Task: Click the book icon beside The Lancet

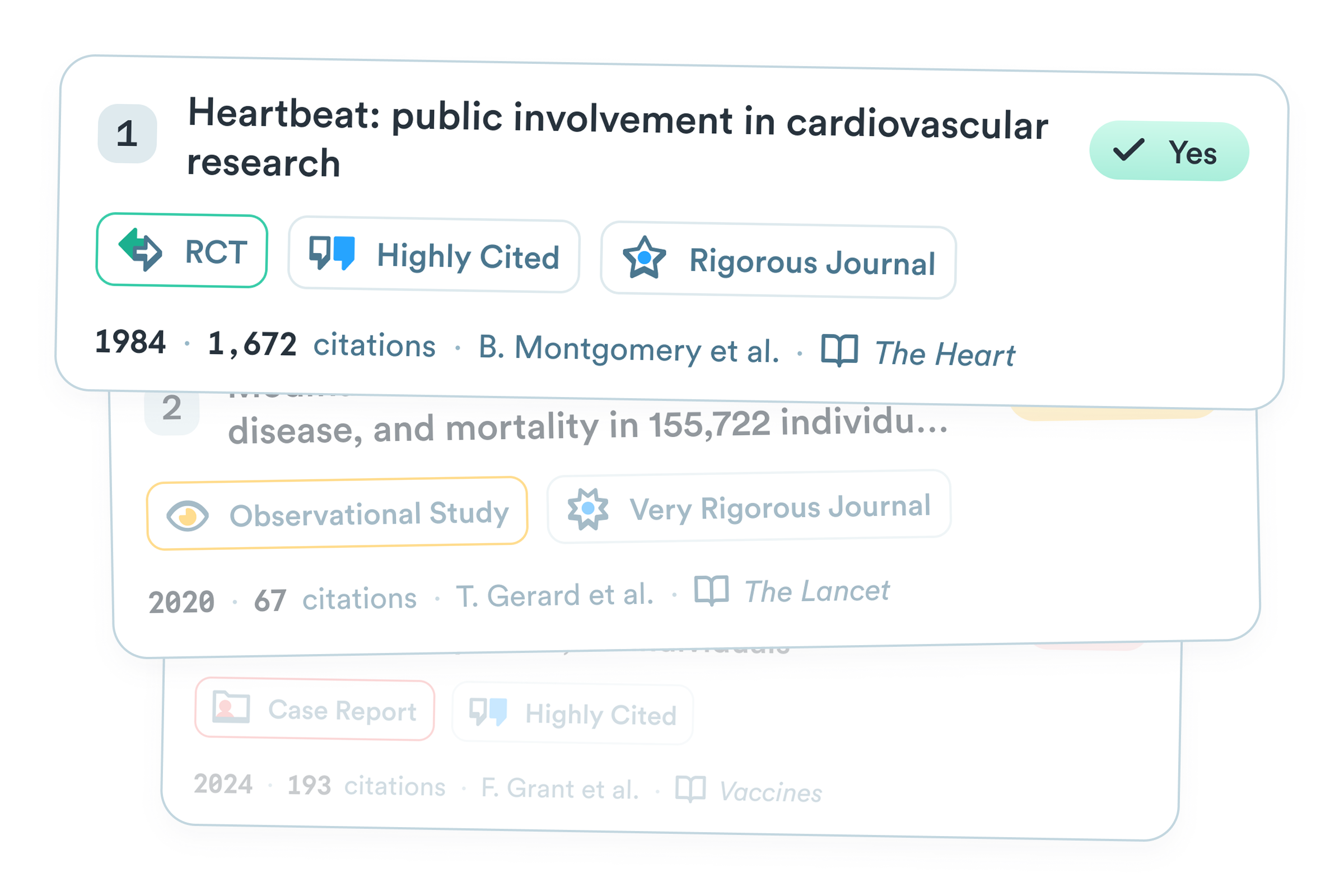Action: (x=711, y=590)
